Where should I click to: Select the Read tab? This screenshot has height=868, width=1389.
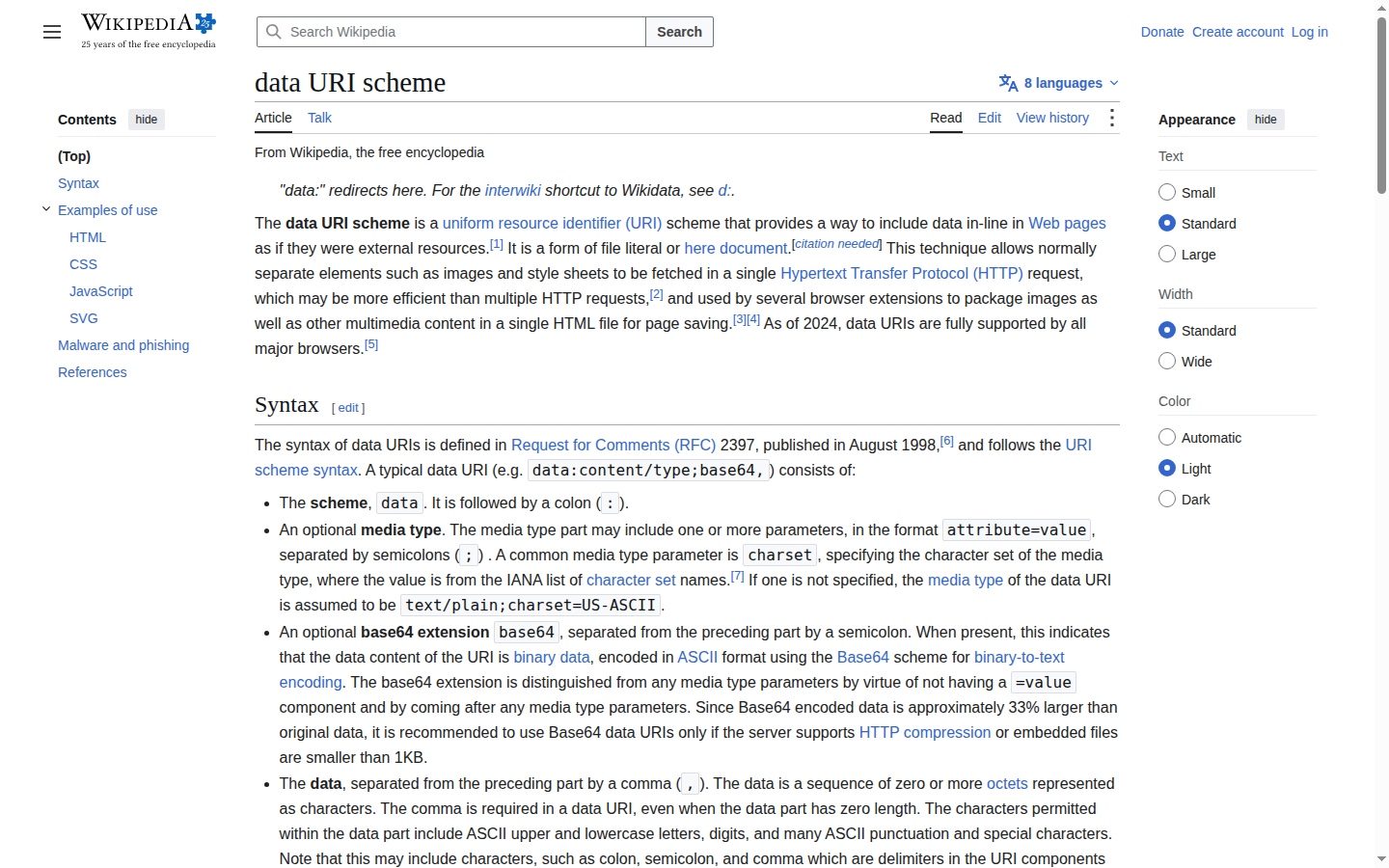pyautogui.click(x=946, y=118)
